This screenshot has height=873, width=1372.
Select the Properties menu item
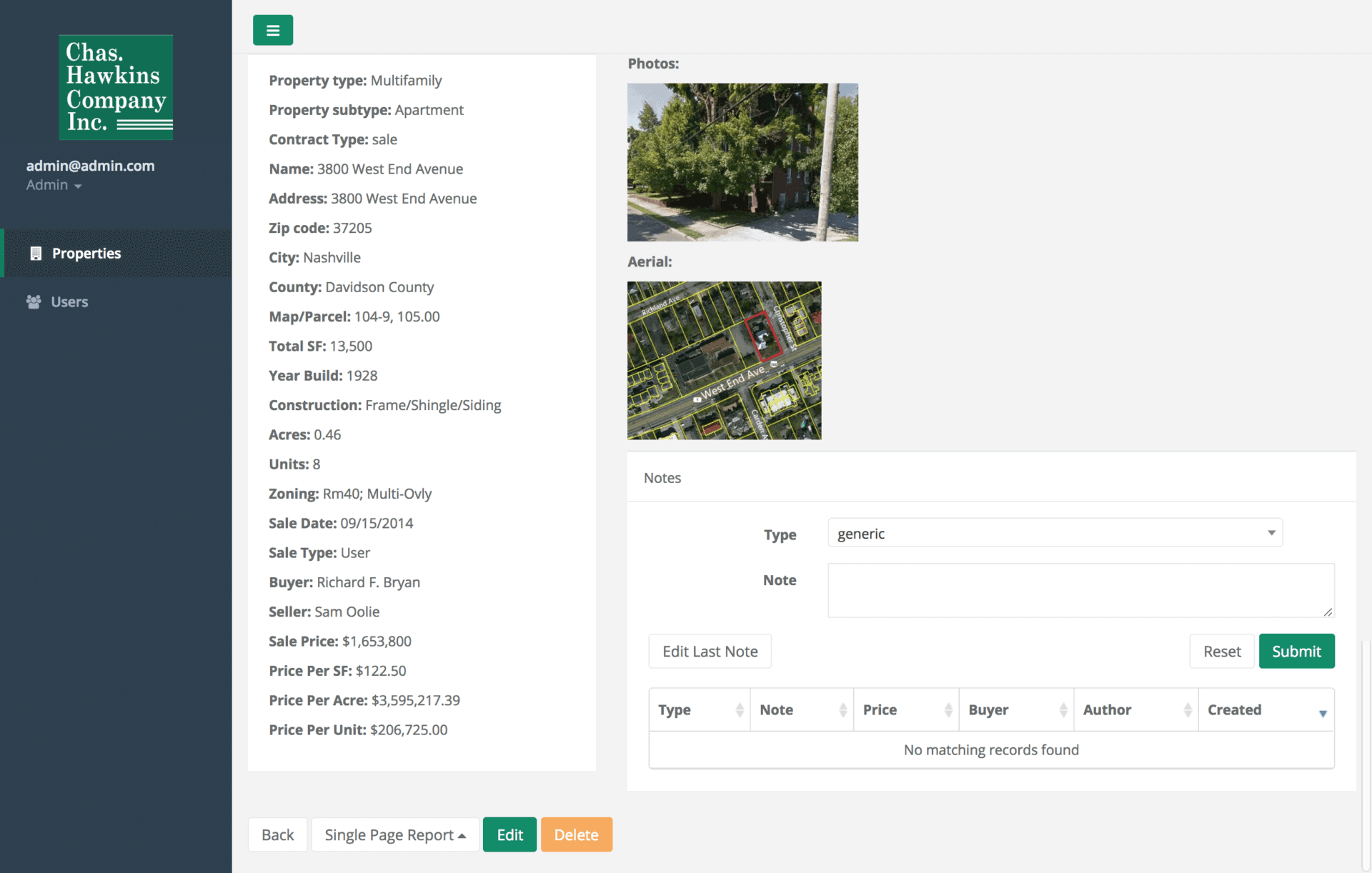pyautogui.click(x=86, y=254)
